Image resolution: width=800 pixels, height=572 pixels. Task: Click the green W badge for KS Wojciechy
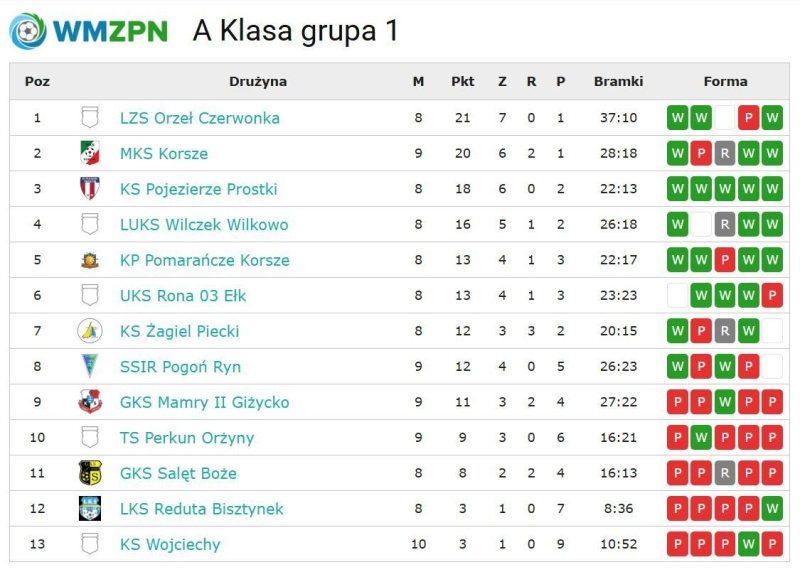tap(748, 545)
